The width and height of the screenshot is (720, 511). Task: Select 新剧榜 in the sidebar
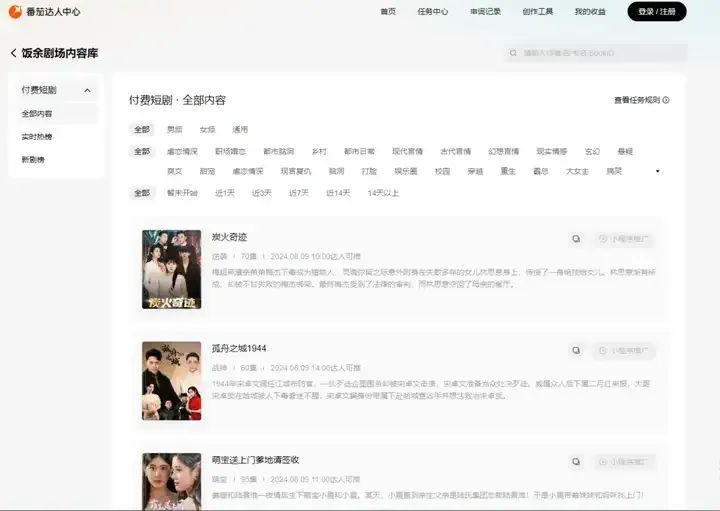[33, 160]
